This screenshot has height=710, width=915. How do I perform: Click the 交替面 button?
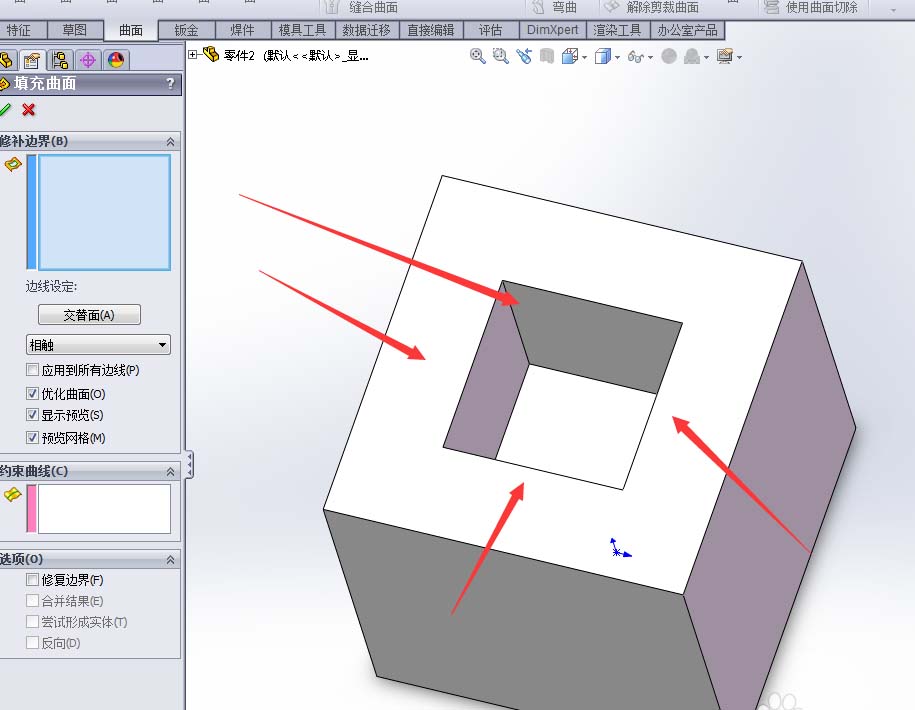coord(89,314)
